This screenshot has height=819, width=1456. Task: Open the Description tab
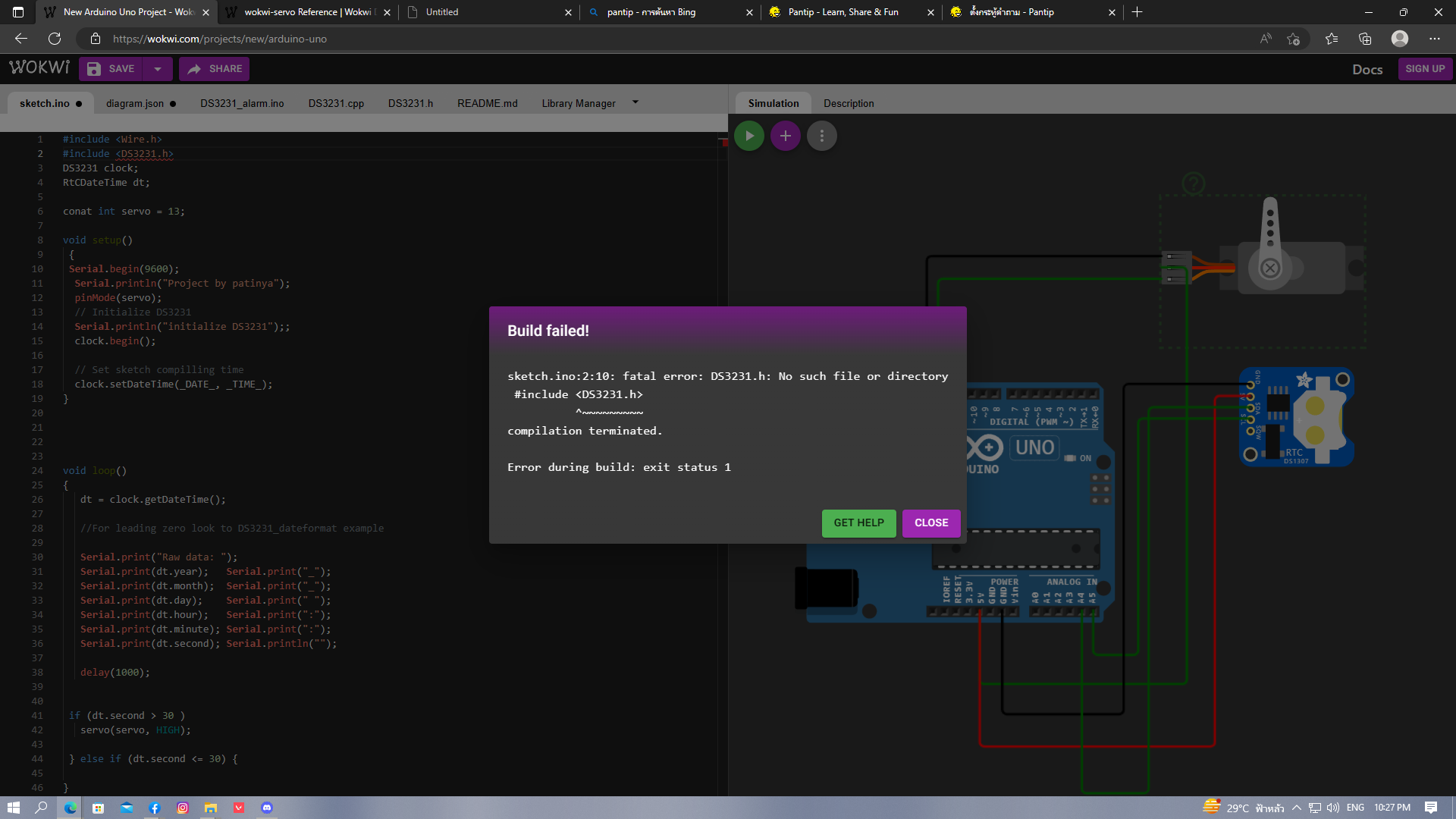849,103
